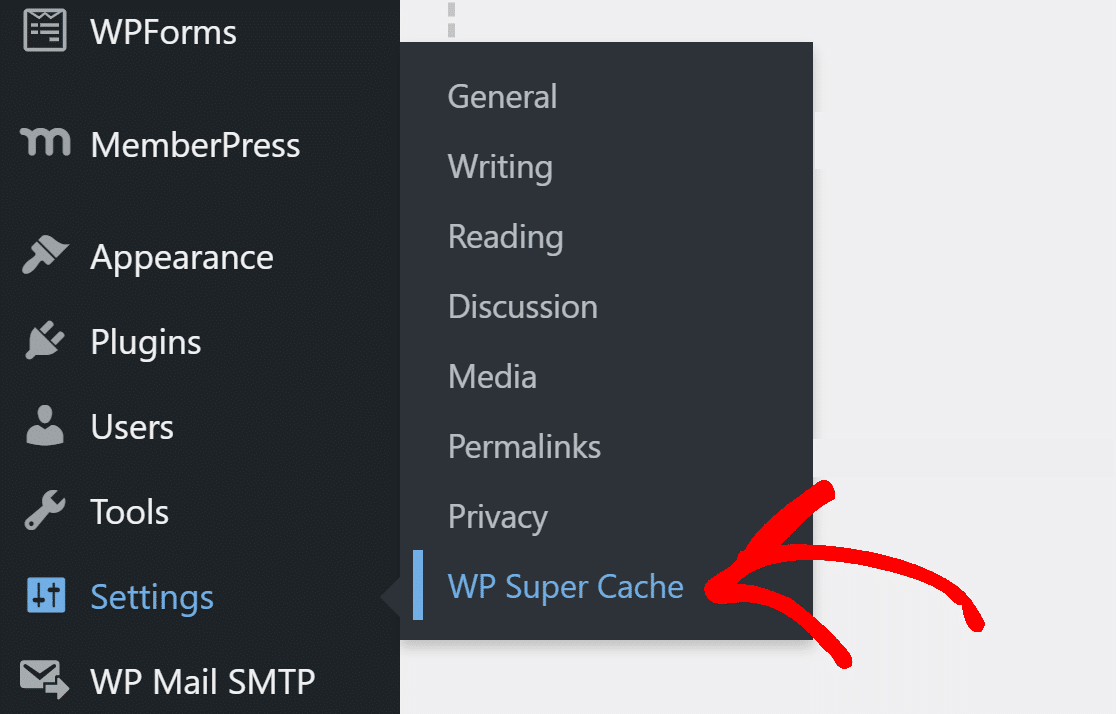Select Writing from the Settings submenu
The image size is (1116, 714).
(x=500, y=167)
